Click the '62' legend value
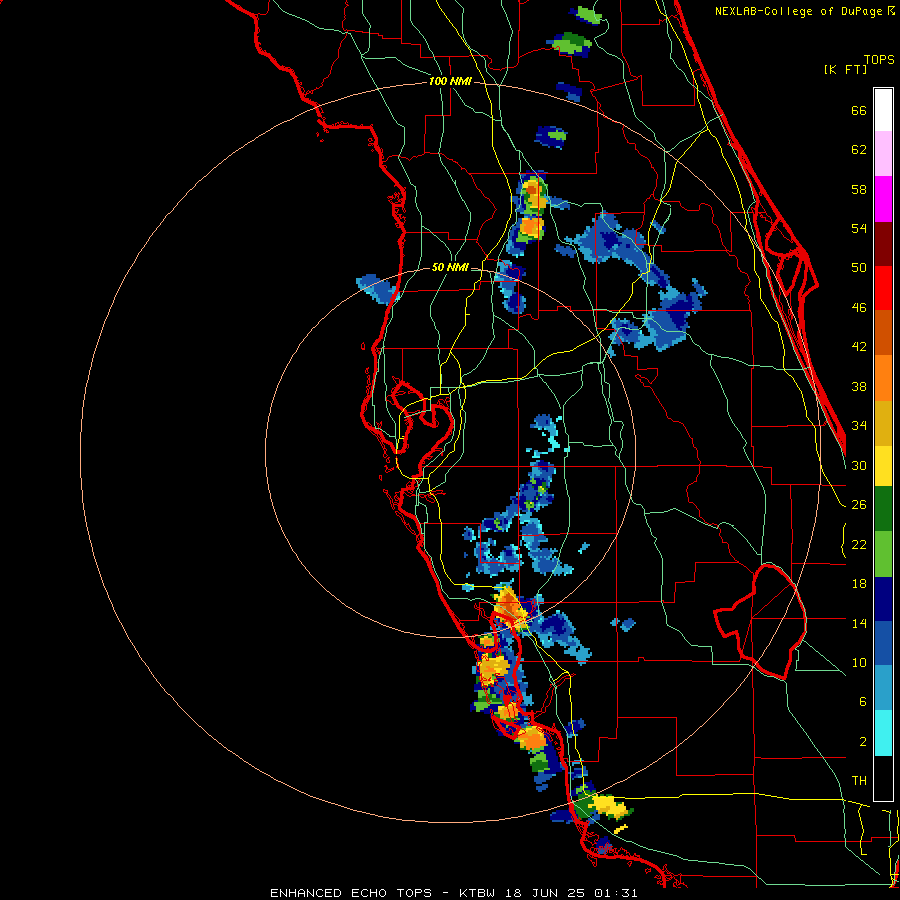The width and height of the screenshot is (900, 900). pos(859,150)
